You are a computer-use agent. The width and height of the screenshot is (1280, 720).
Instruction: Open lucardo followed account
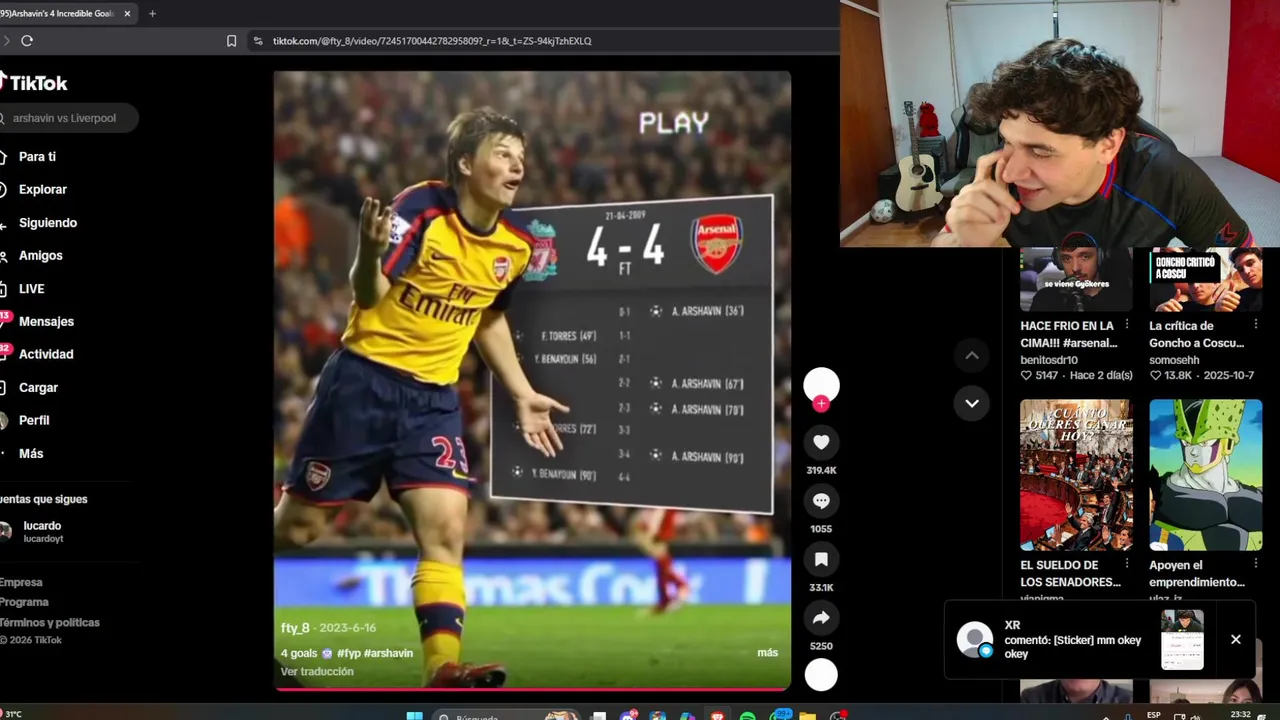click(42, 531)
